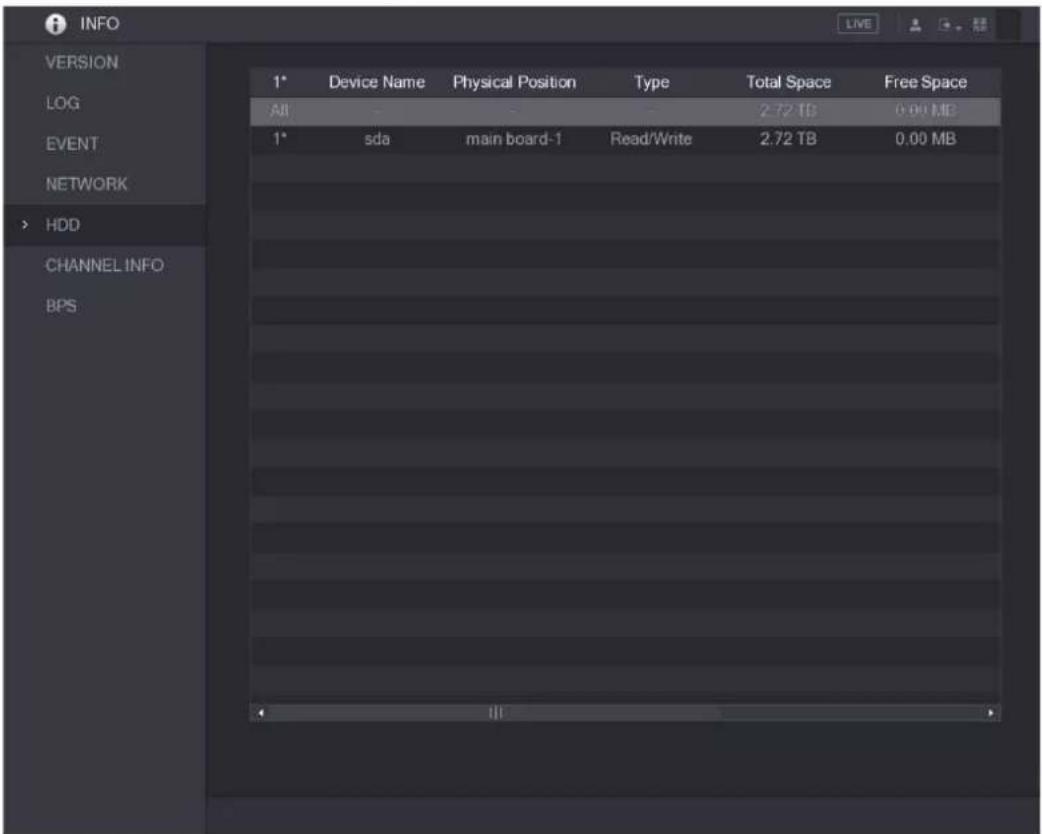The image size is (1042, 834).
Task: Click 2.72 TB in the sda row
Action: click(788, 139)
